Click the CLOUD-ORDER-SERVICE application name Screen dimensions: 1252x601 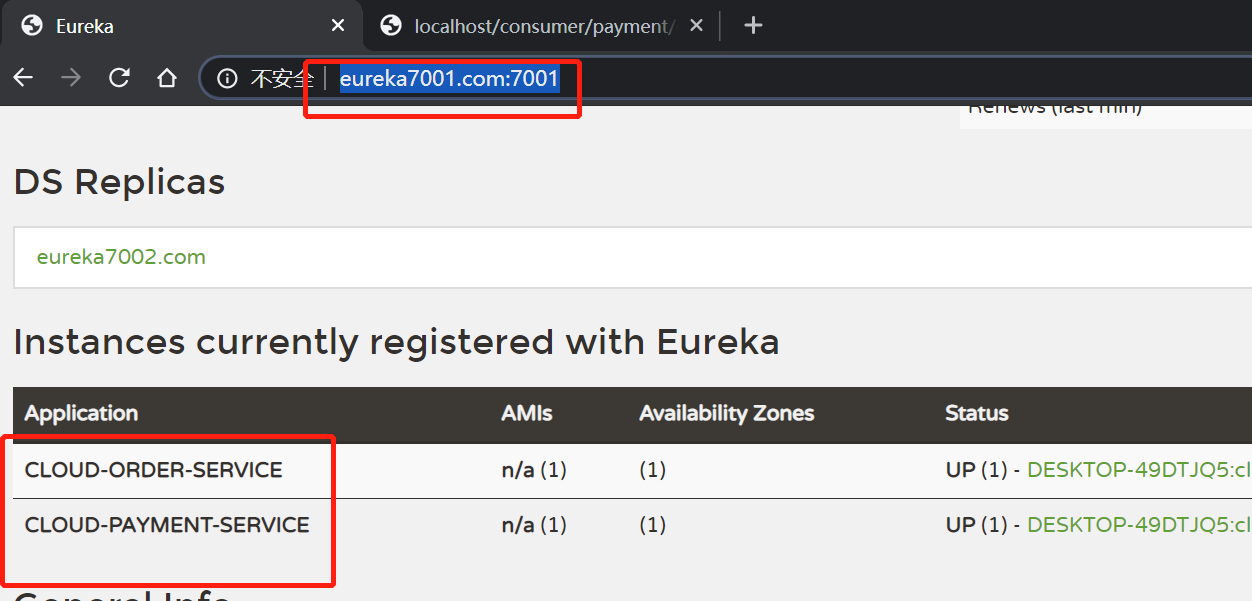tap(153, 469)
